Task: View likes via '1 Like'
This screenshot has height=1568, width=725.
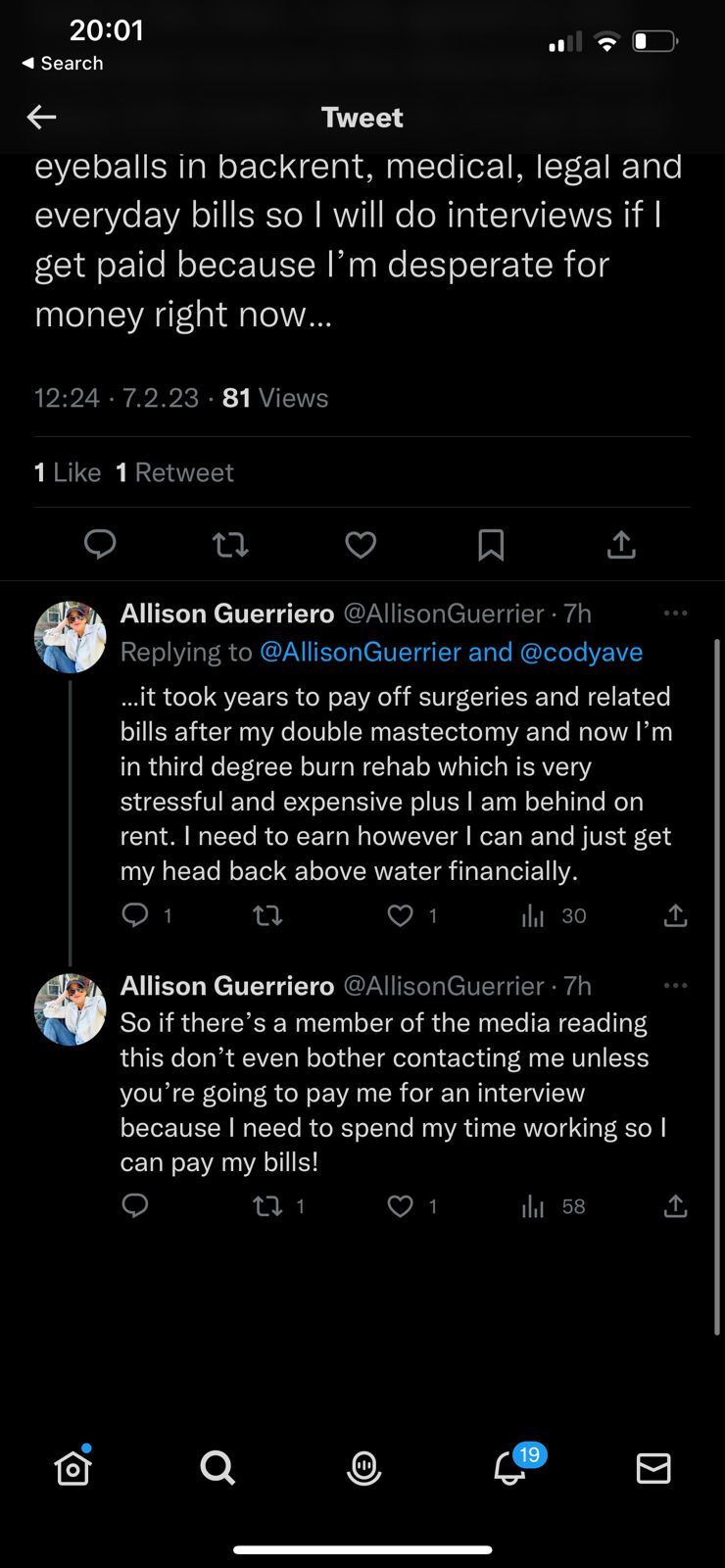Action: click(x=68, y=472)
